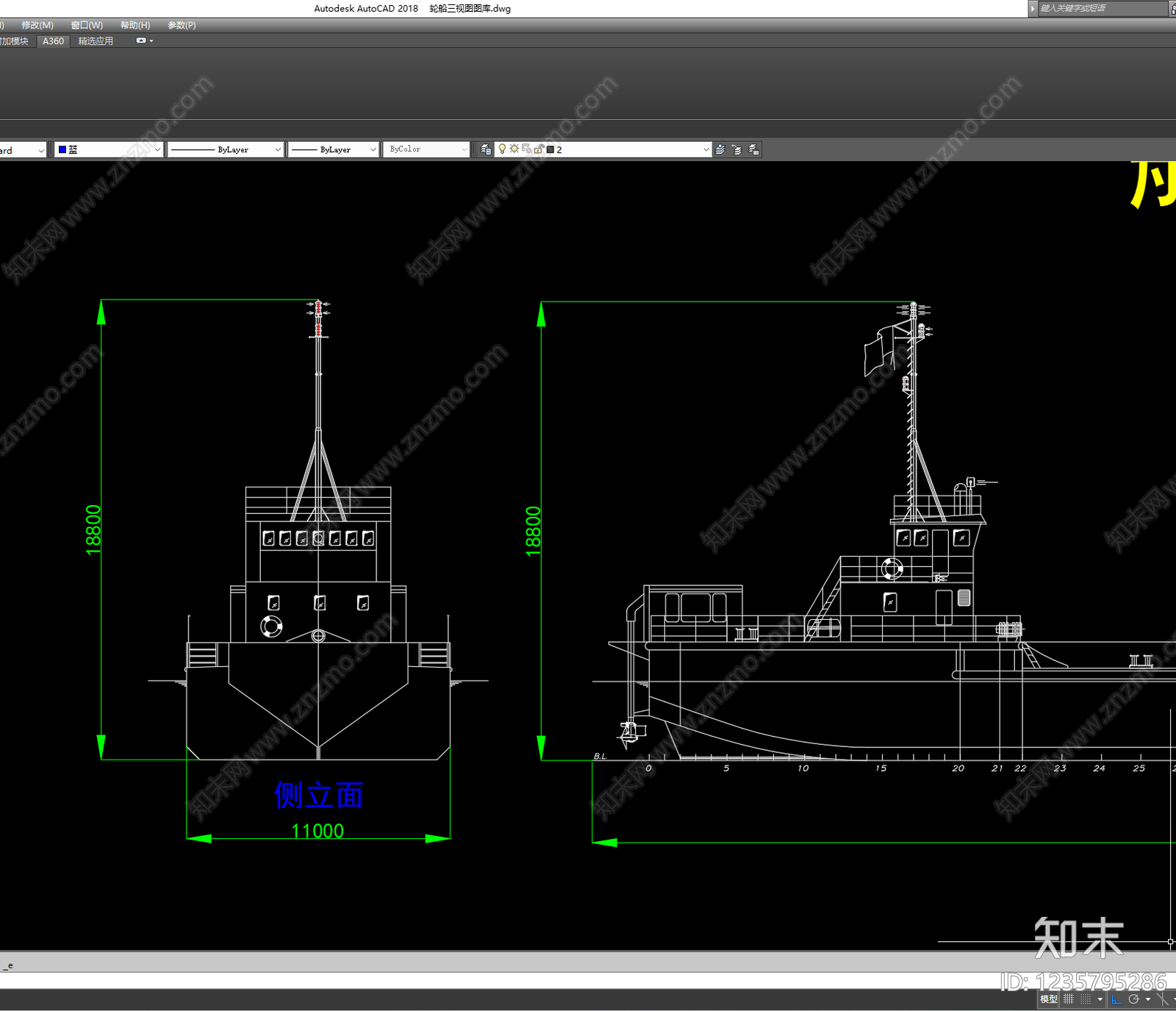Open the 帮助(H) menu
This screenshot has height=1011, width=1176.
pyautogui.click(x=135, y=25)
